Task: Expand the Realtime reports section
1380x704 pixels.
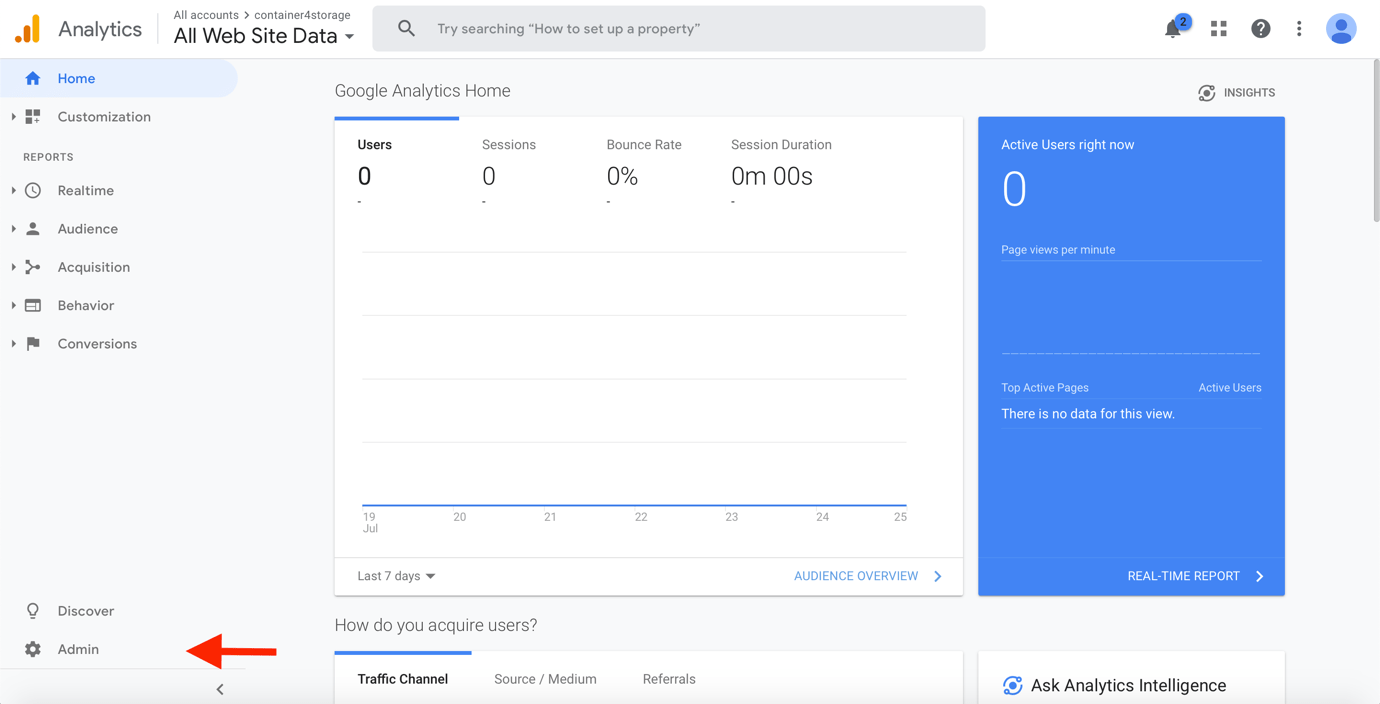Action: coord(85,191)
